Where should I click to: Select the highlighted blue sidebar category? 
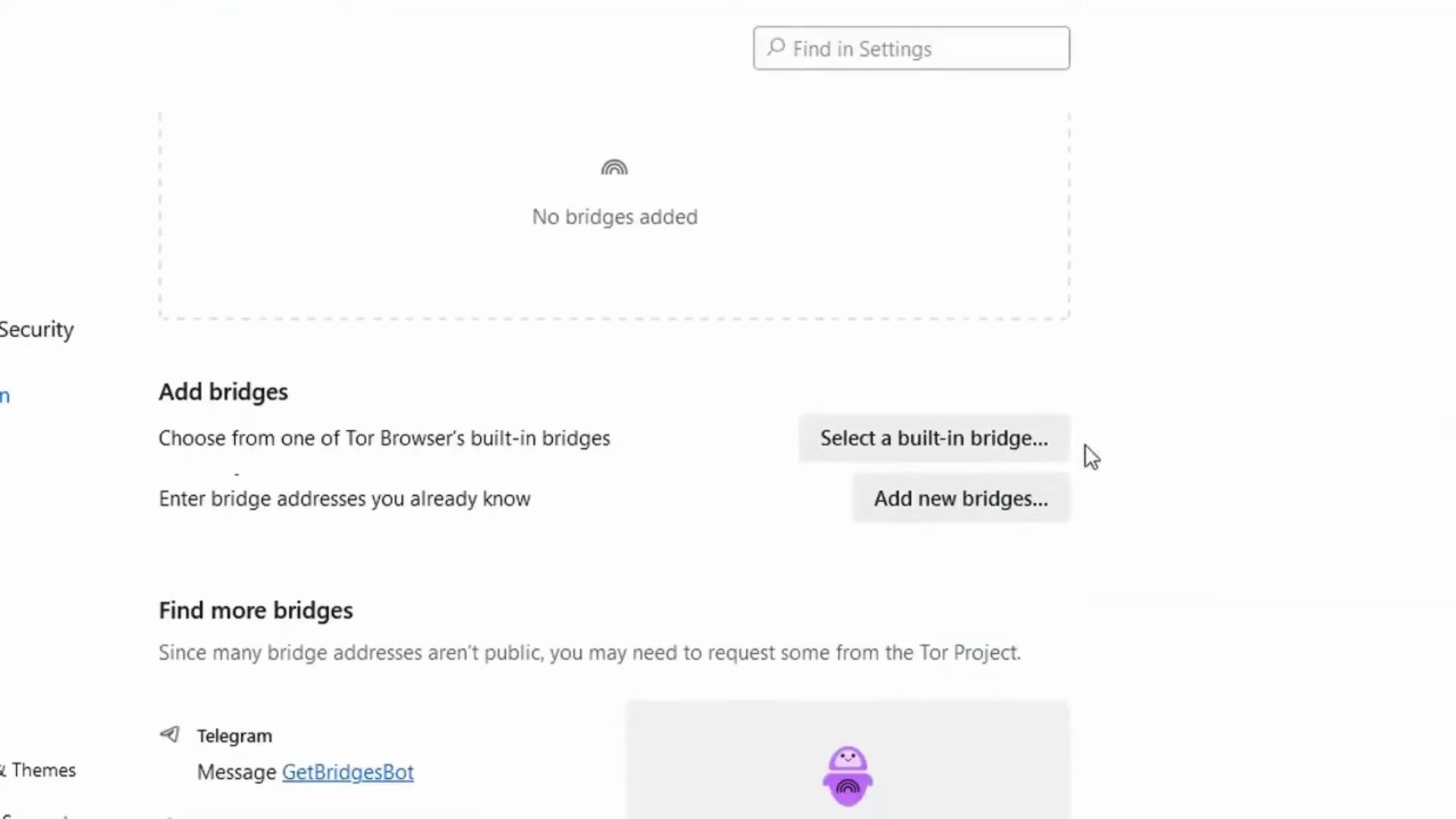tap(5, 396)
